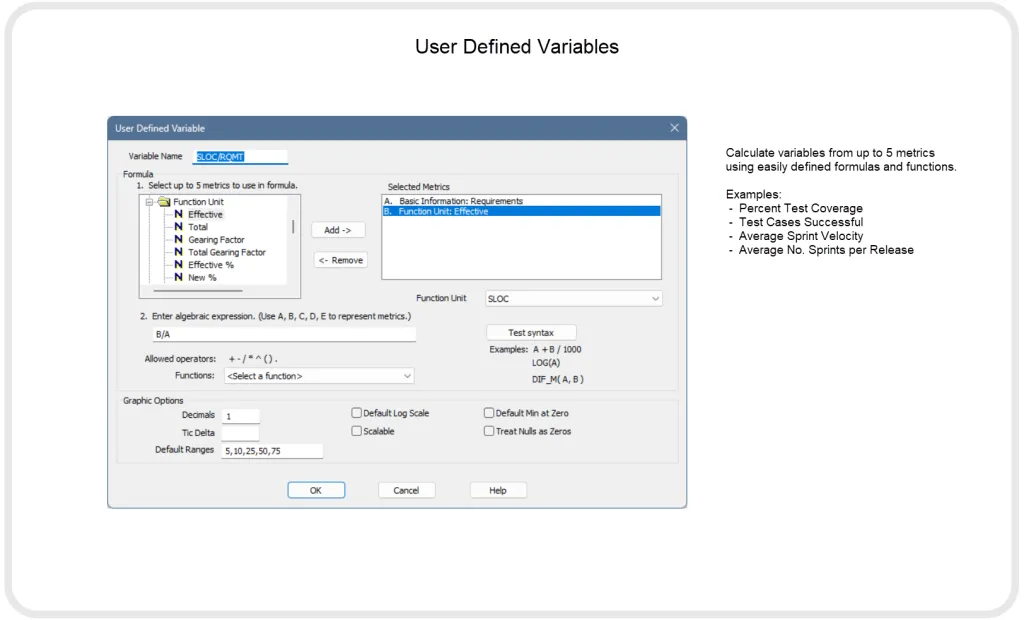Click the metrics tree horizontal scrollbar
This screenshot has width=1024, height=620.
click(x=198, y=290)
